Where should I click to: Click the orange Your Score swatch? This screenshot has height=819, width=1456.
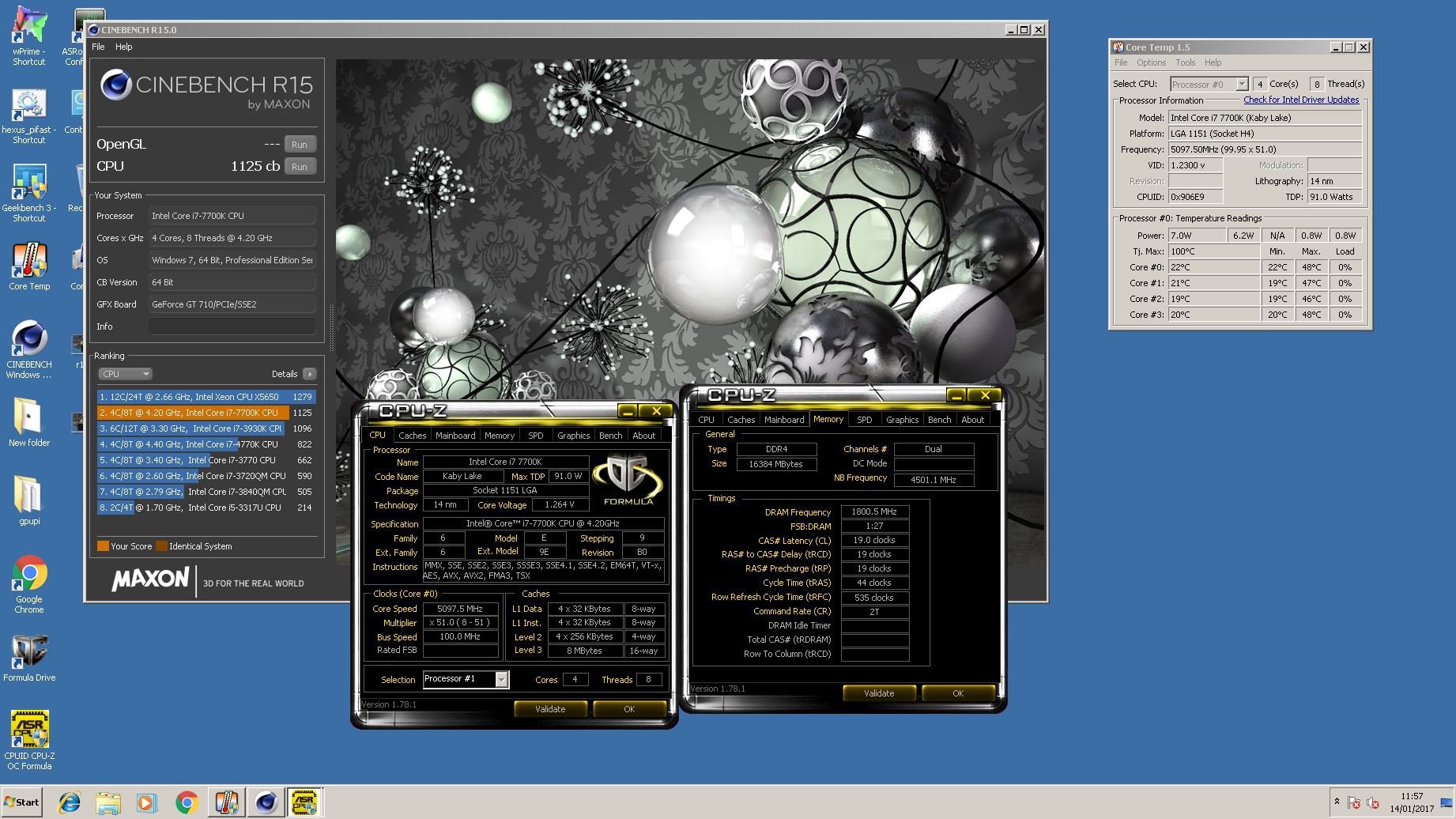tap(103, 546)
